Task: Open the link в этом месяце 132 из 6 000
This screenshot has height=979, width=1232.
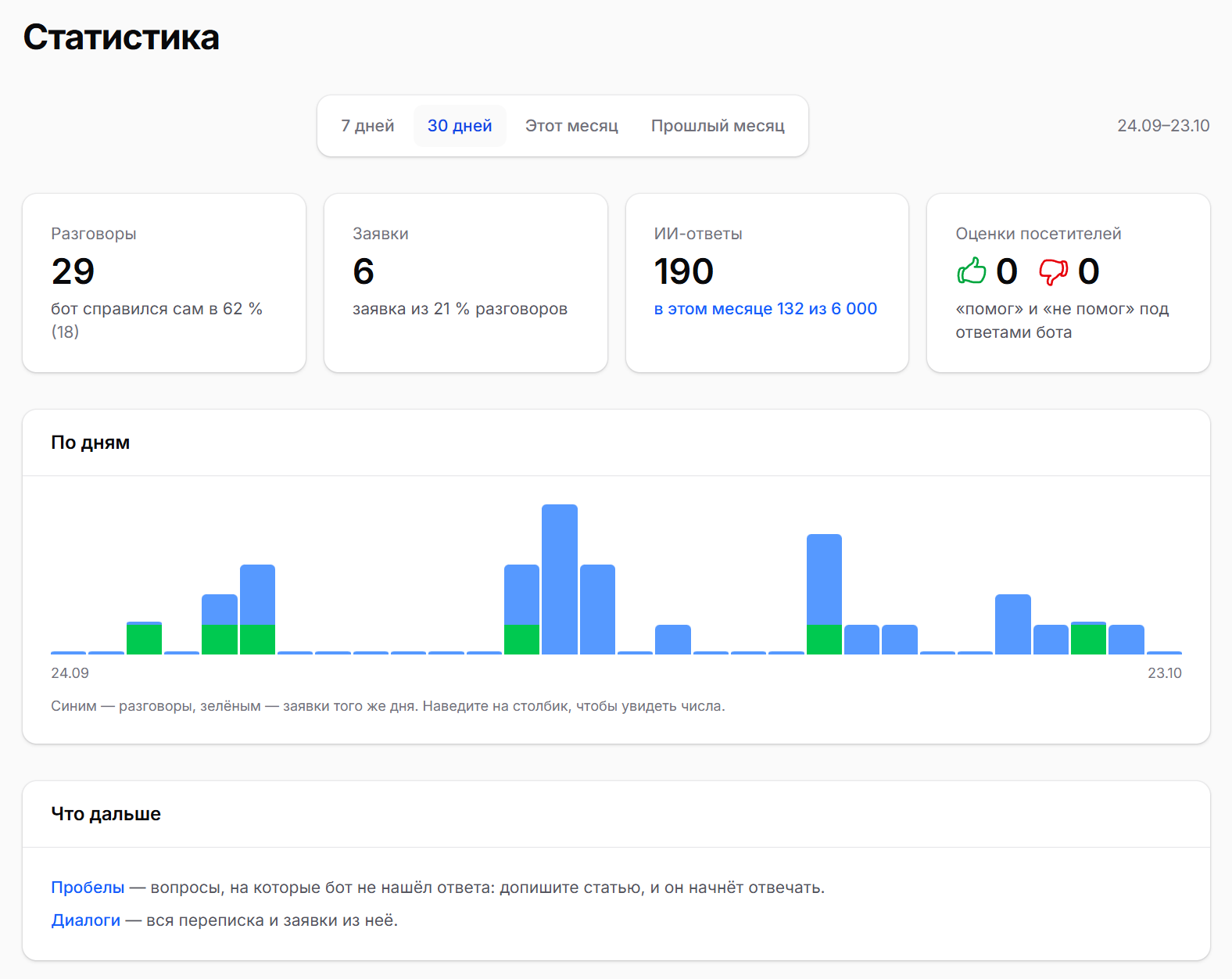Action: pos(765,309)
